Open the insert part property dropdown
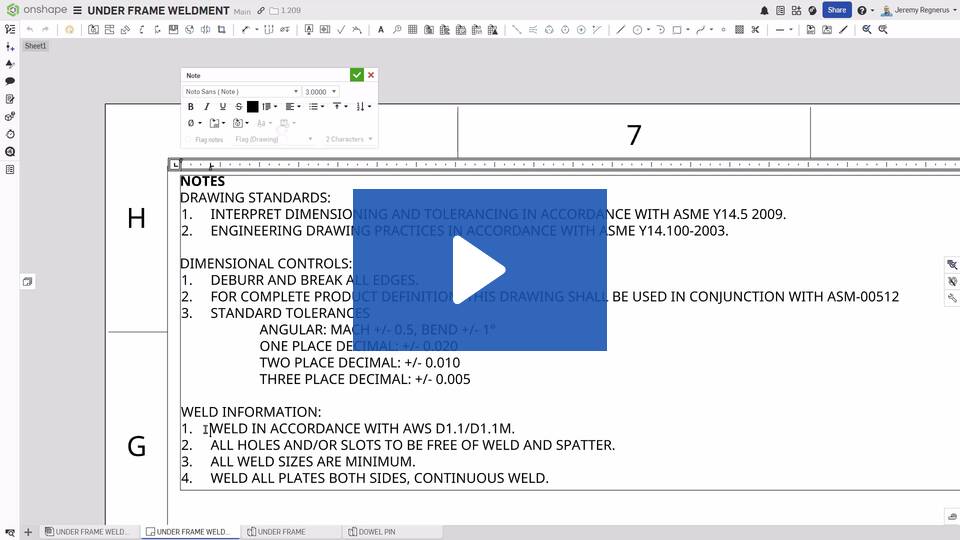This screenshot has height=540, width=960. (x=241, y=123)
